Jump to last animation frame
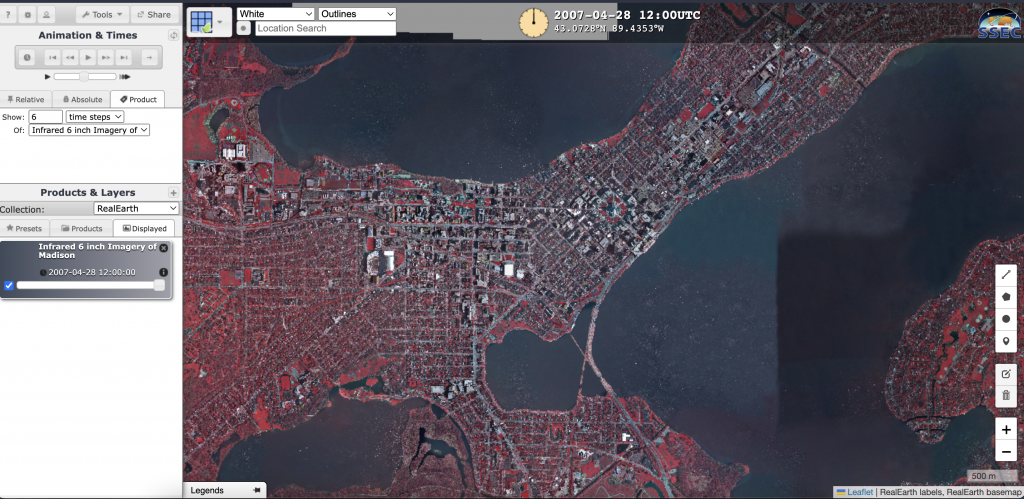 point(123,57)
